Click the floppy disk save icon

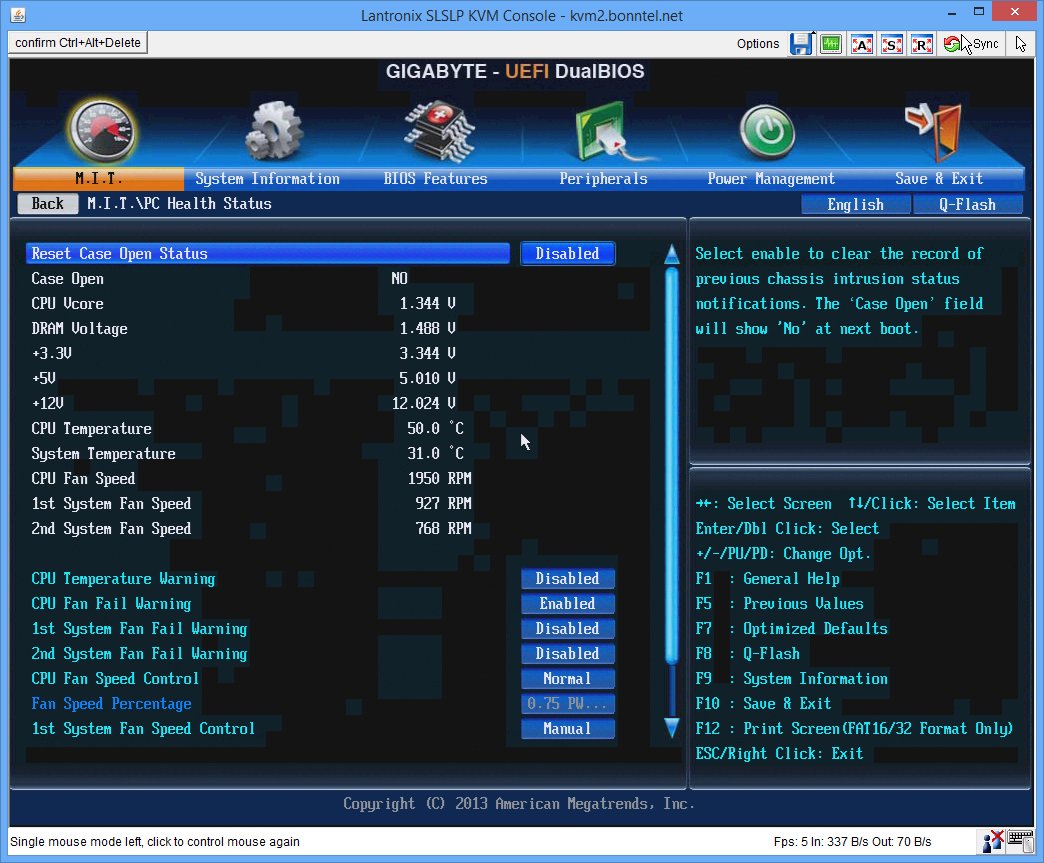(x=800, y=44)
